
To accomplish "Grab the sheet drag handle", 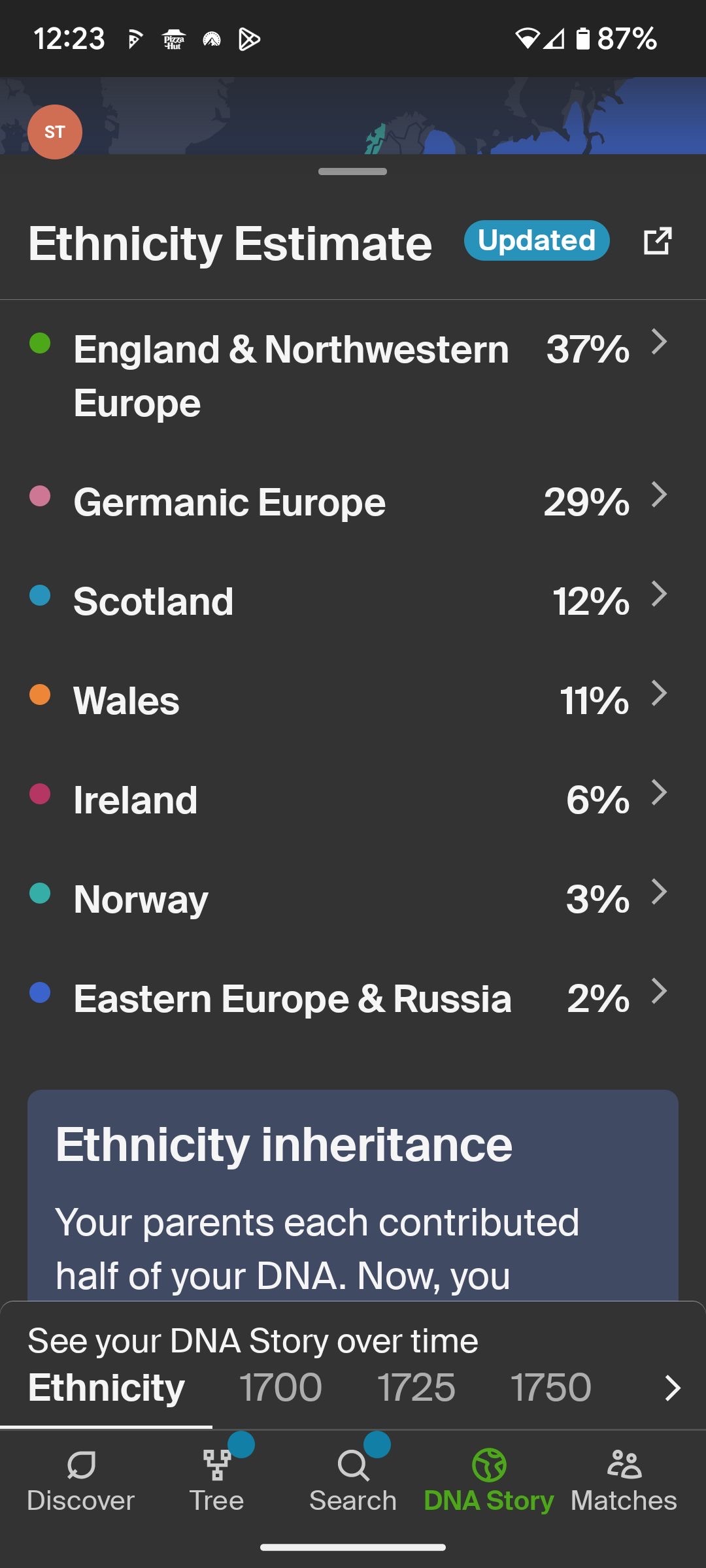I will pyautogui.click(x=353, y=172).
